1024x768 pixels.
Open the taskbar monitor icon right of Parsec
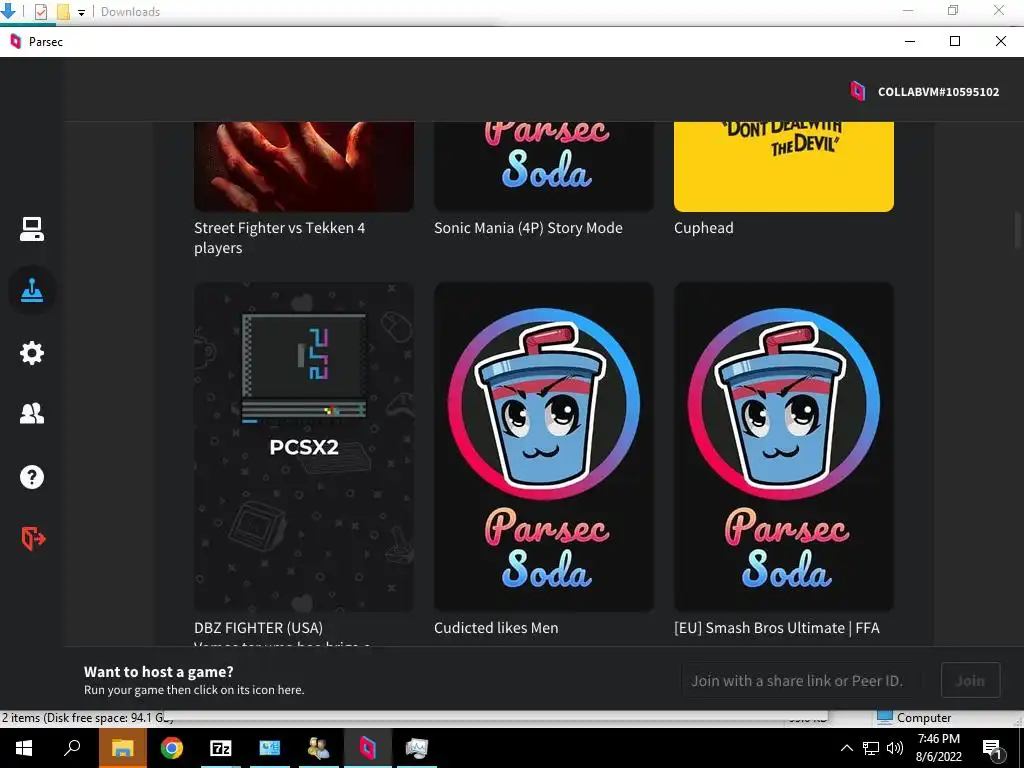(x=416, y=748)
